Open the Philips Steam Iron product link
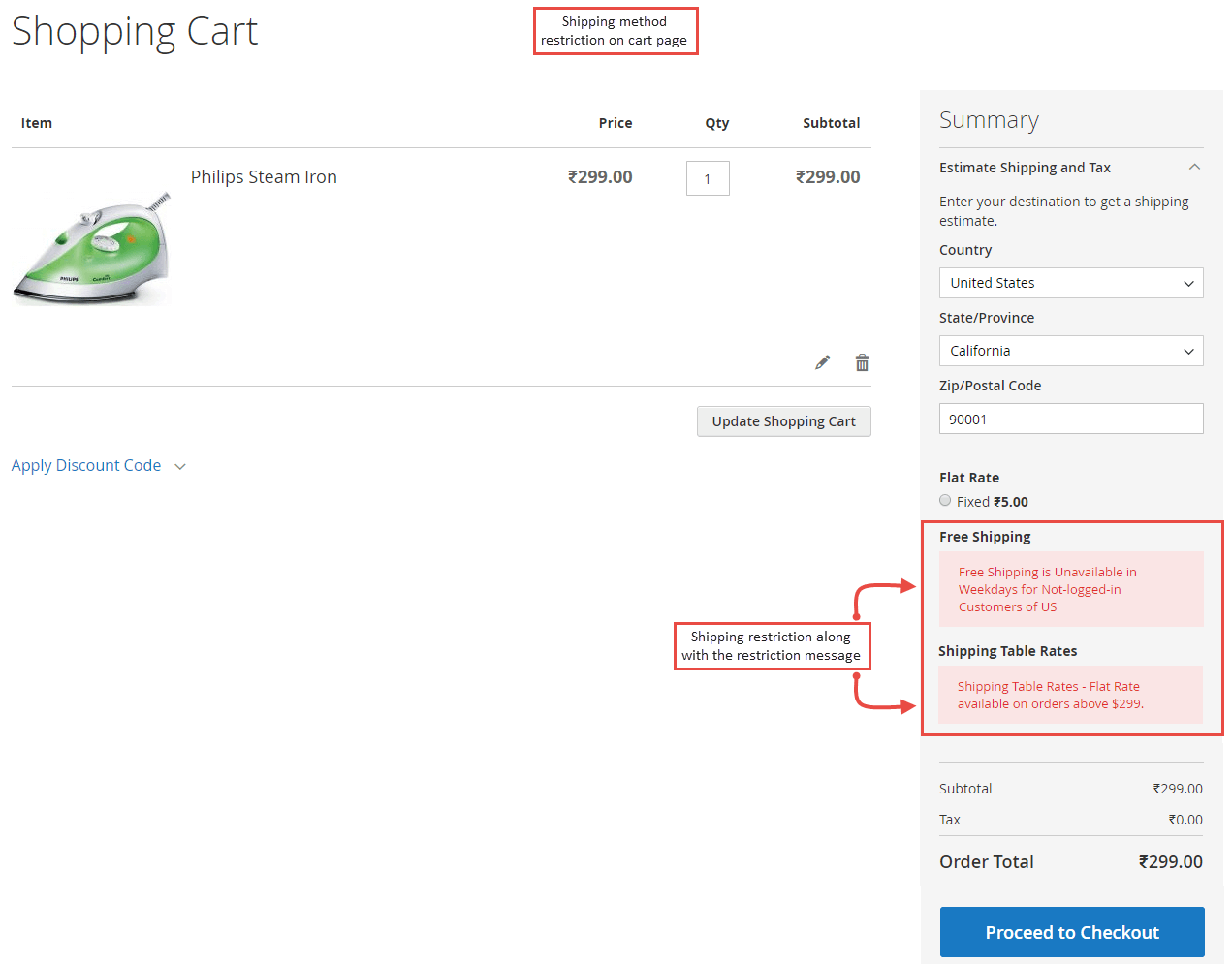 pyautogui.click(x=264, y=176)
